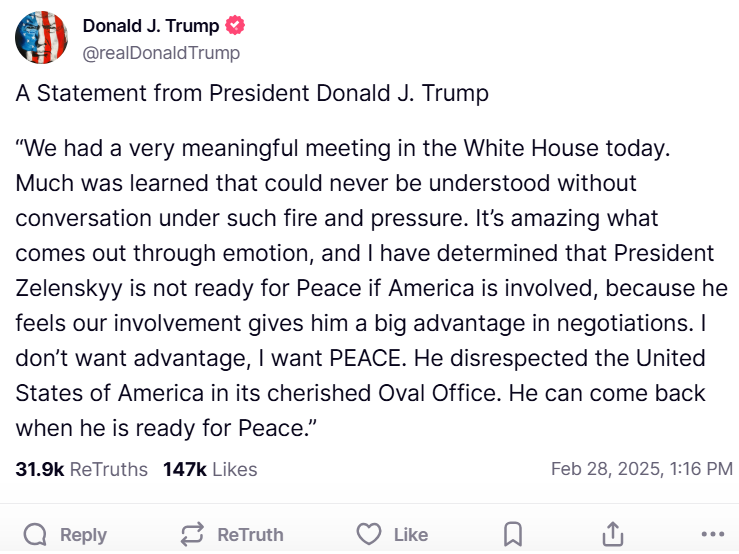Screen dimensions: 739x554
Task: Click the Feb 28, 2025 timestamp
Action: coord(642,469)
